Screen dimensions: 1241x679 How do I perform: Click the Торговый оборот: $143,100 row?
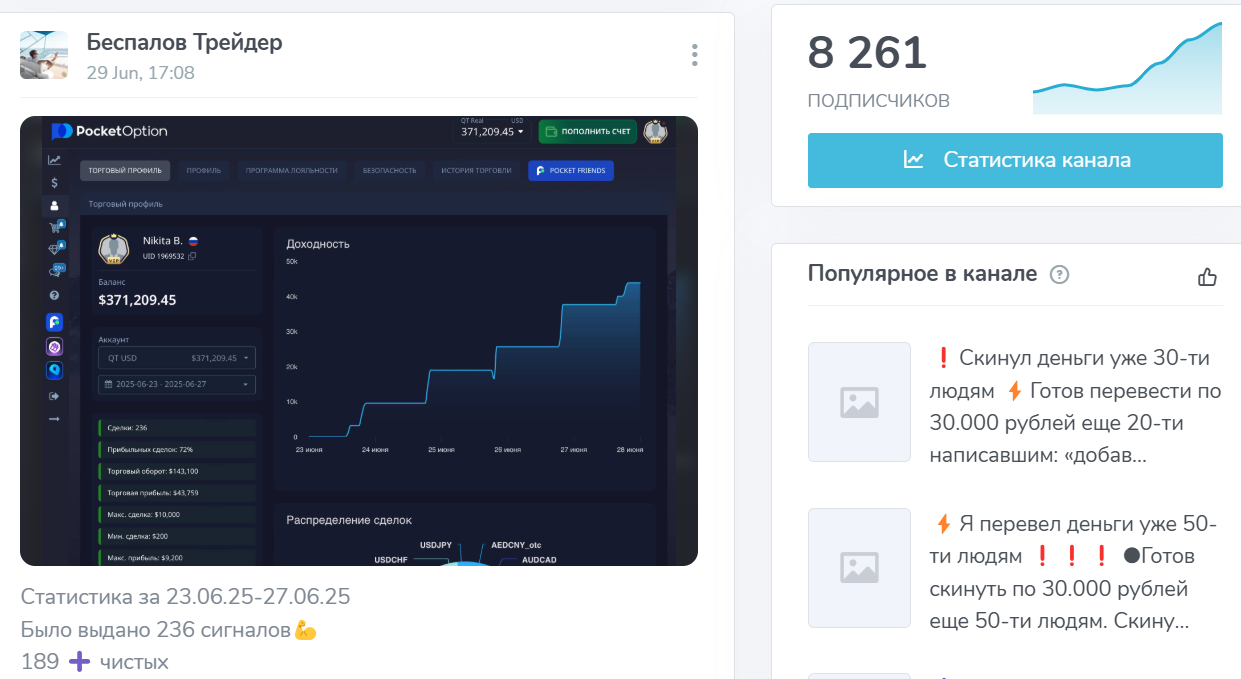tap(177, 471)
